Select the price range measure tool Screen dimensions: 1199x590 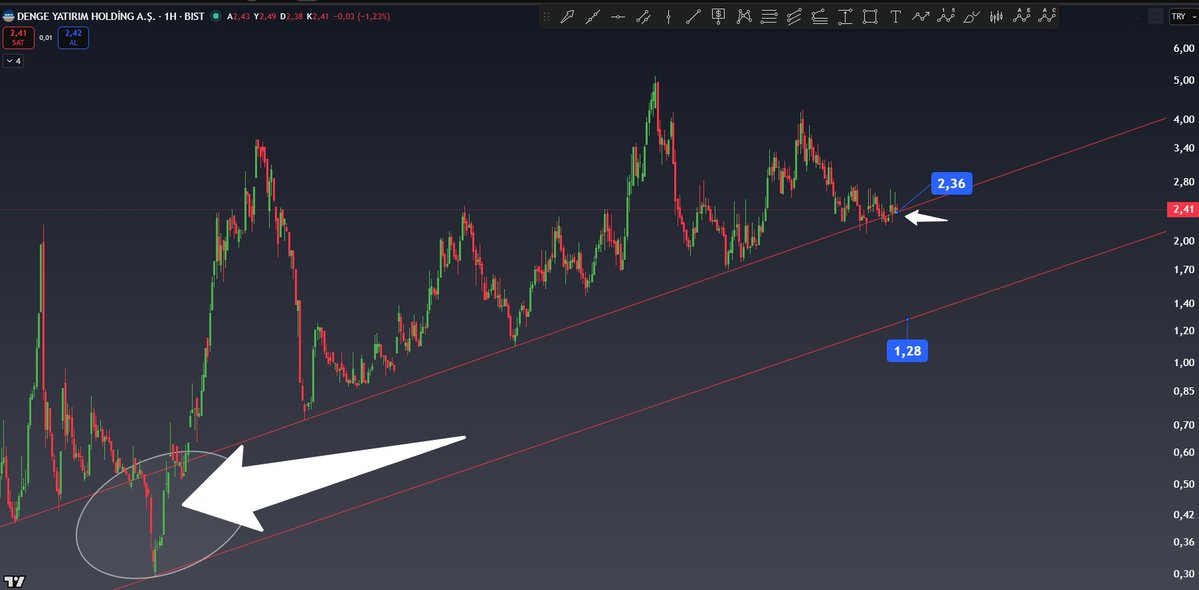click(845, 16)
